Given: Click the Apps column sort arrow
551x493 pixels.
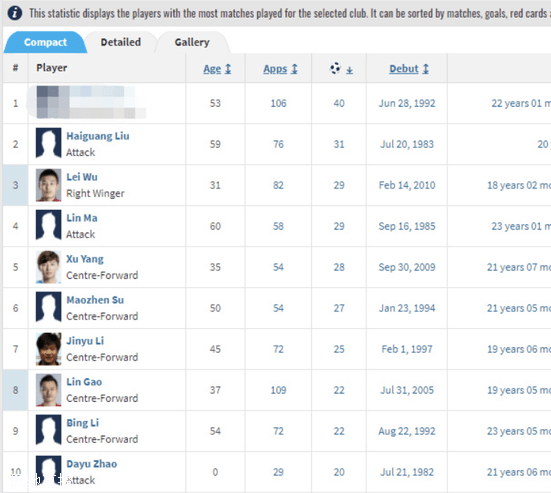Looking at the screenshot, I should point(294,69).
